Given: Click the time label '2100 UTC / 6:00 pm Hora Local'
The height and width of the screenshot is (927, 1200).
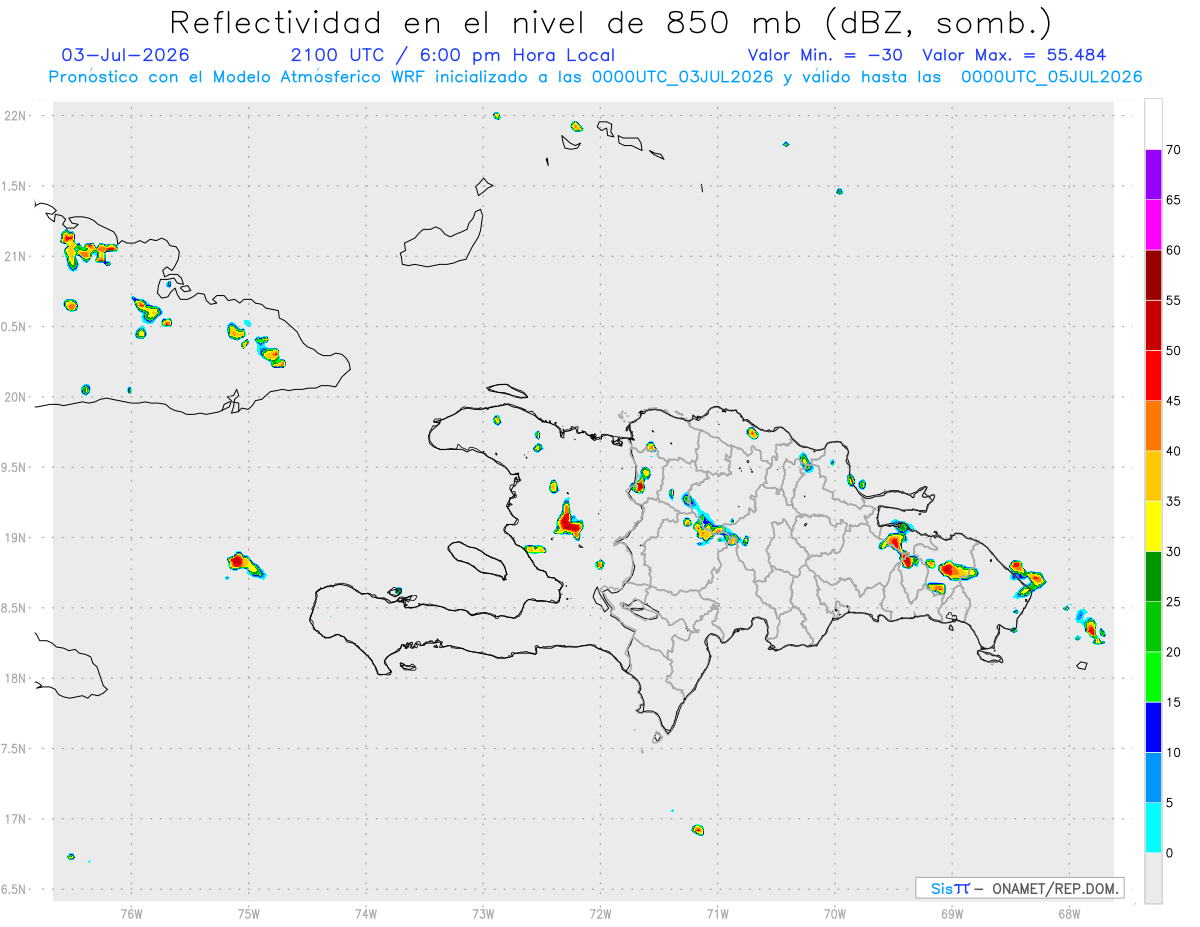Looking at the screenshot, I should tap(453, 55).
